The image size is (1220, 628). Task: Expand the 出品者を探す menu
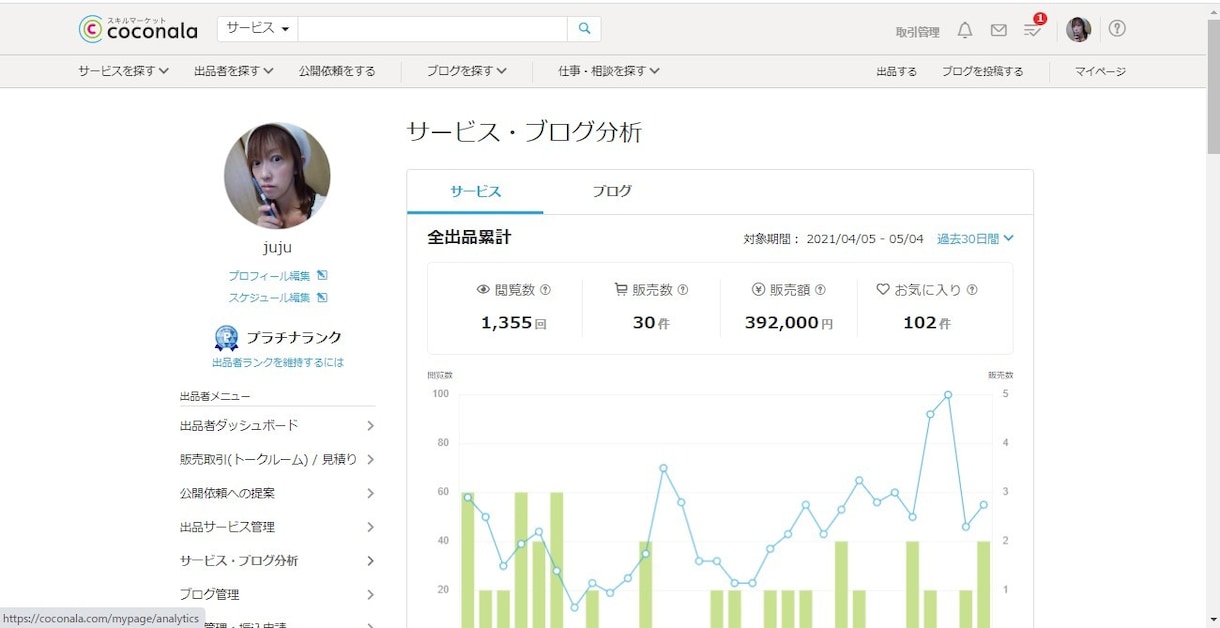coord(234,71)
